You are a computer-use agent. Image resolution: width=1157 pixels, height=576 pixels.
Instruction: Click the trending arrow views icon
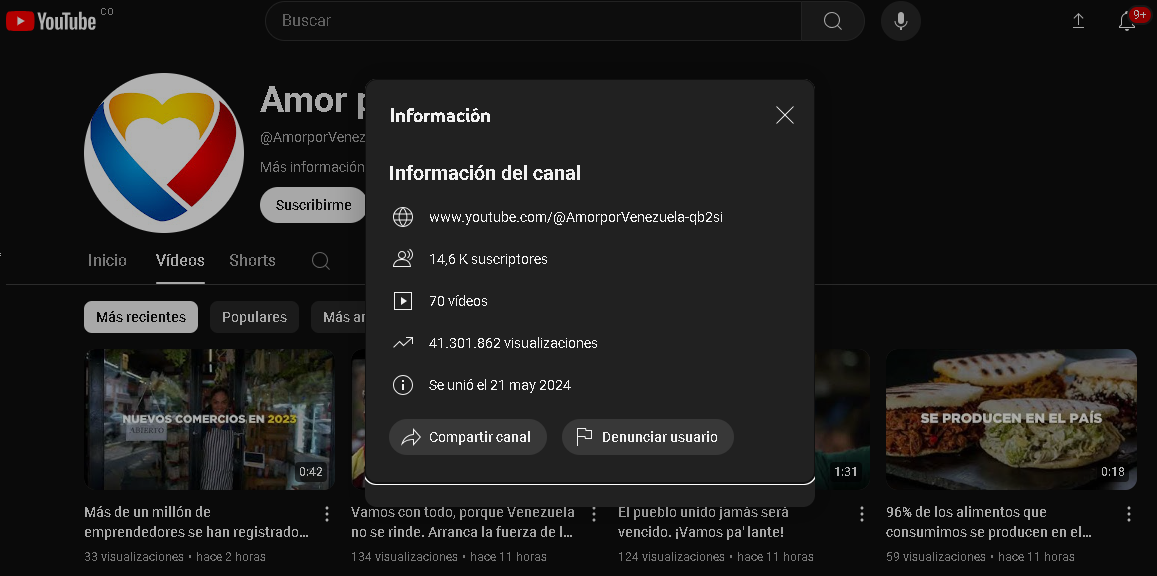[402, 343]
